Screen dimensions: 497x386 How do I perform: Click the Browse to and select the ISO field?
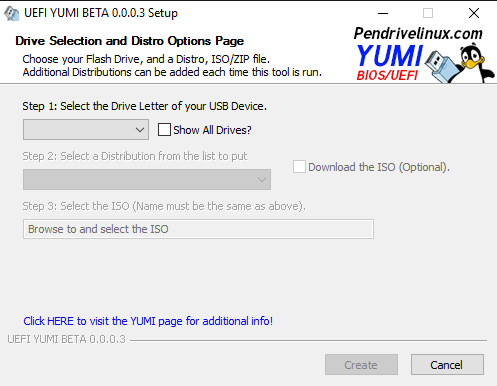point(198,229)
